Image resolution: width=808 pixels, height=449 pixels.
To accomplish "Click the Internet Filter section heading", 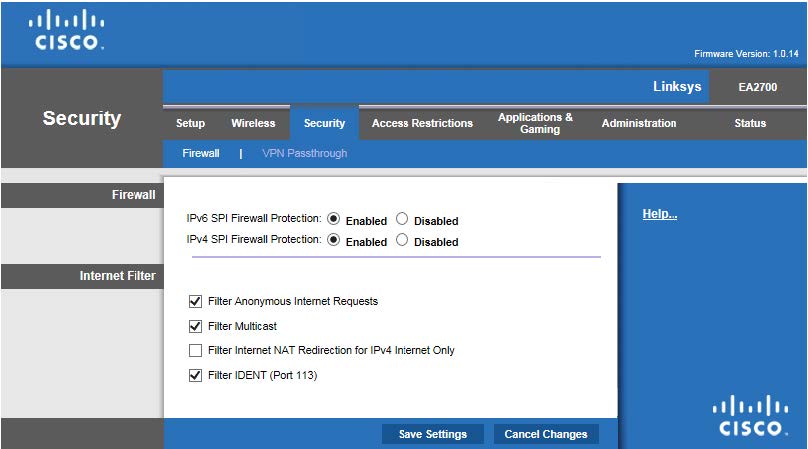I will click(117, 276).
